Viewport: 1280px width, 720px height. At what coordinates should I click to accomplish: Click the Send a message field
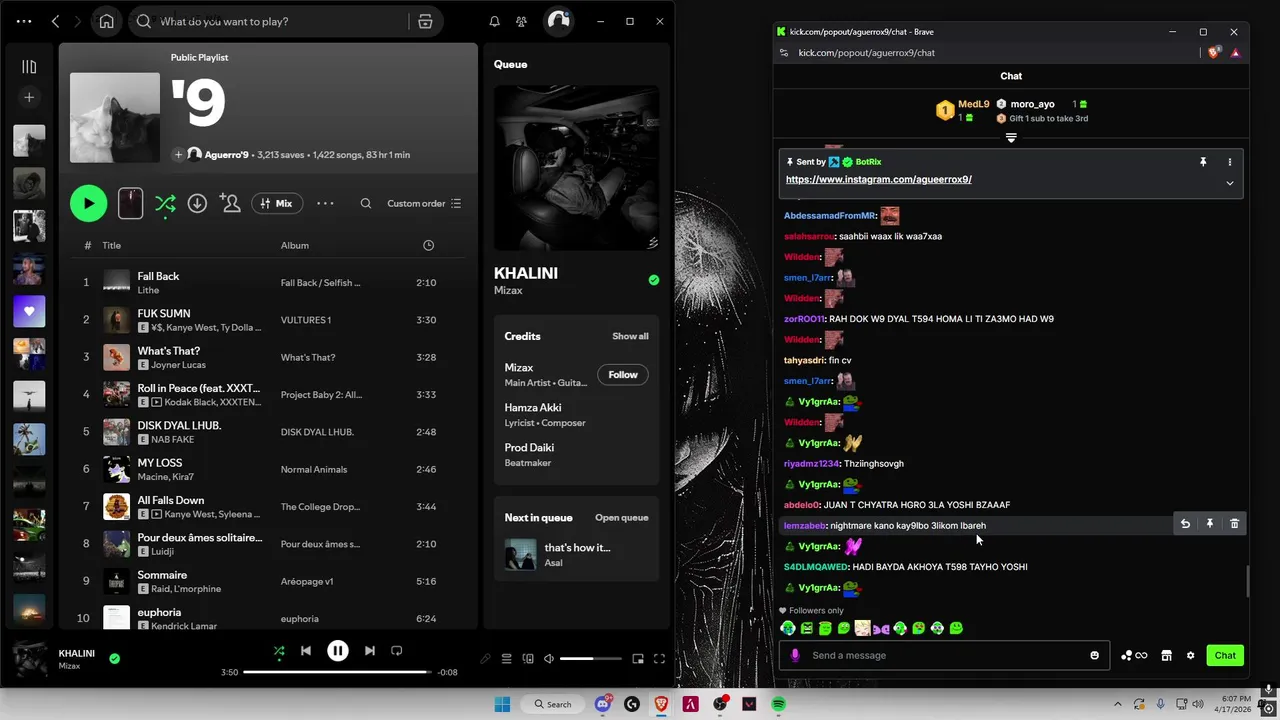pos(946,655)
